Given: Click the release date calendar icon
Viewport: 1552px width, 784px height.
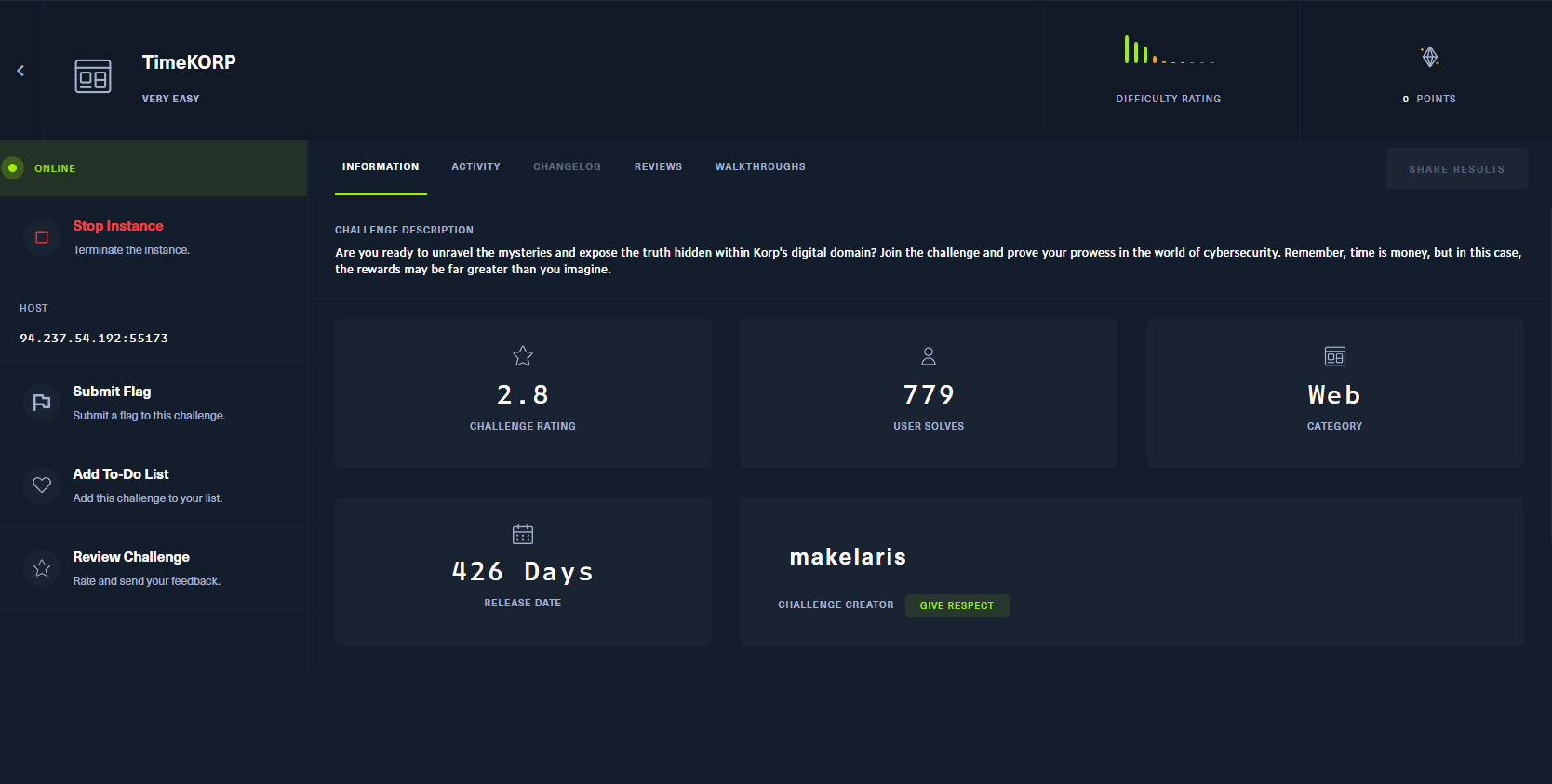Looking at the screenshot, I should click(x=523, y=534).
